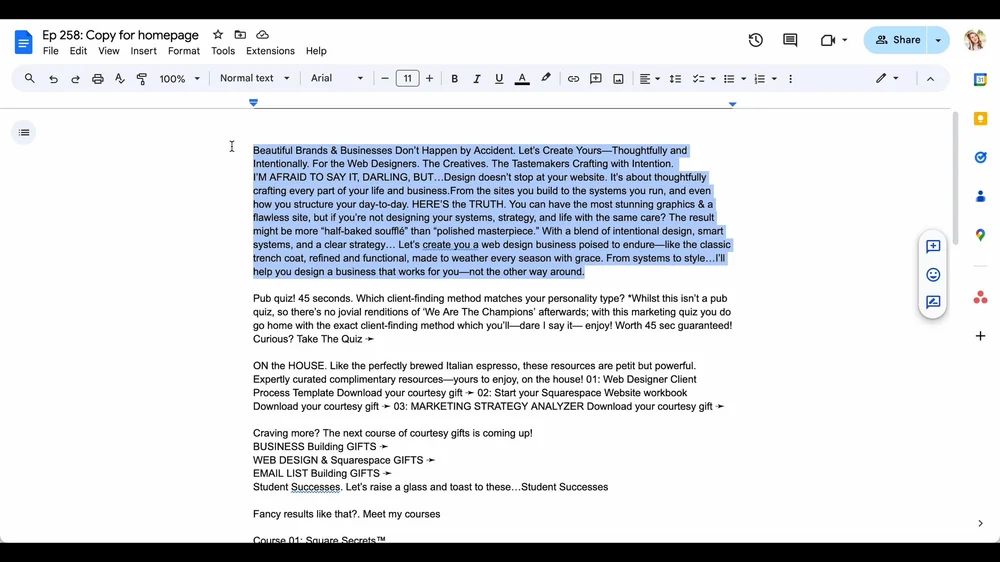This screenshot has height=562, width=1000.
Task: Choose highlight color
Action: (x=545, y=78)
